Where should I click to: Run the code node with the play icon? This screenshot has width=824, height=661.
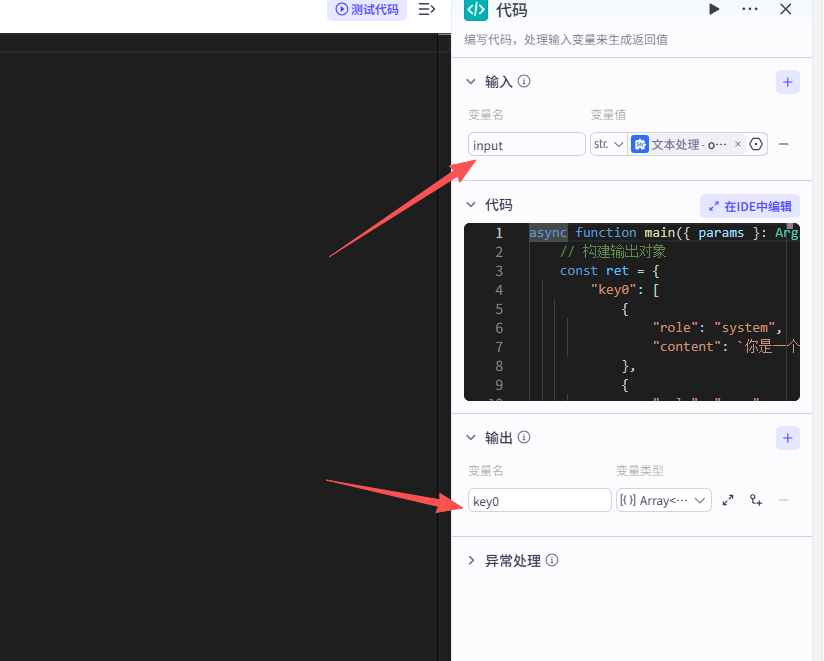(x=714, y=10)
